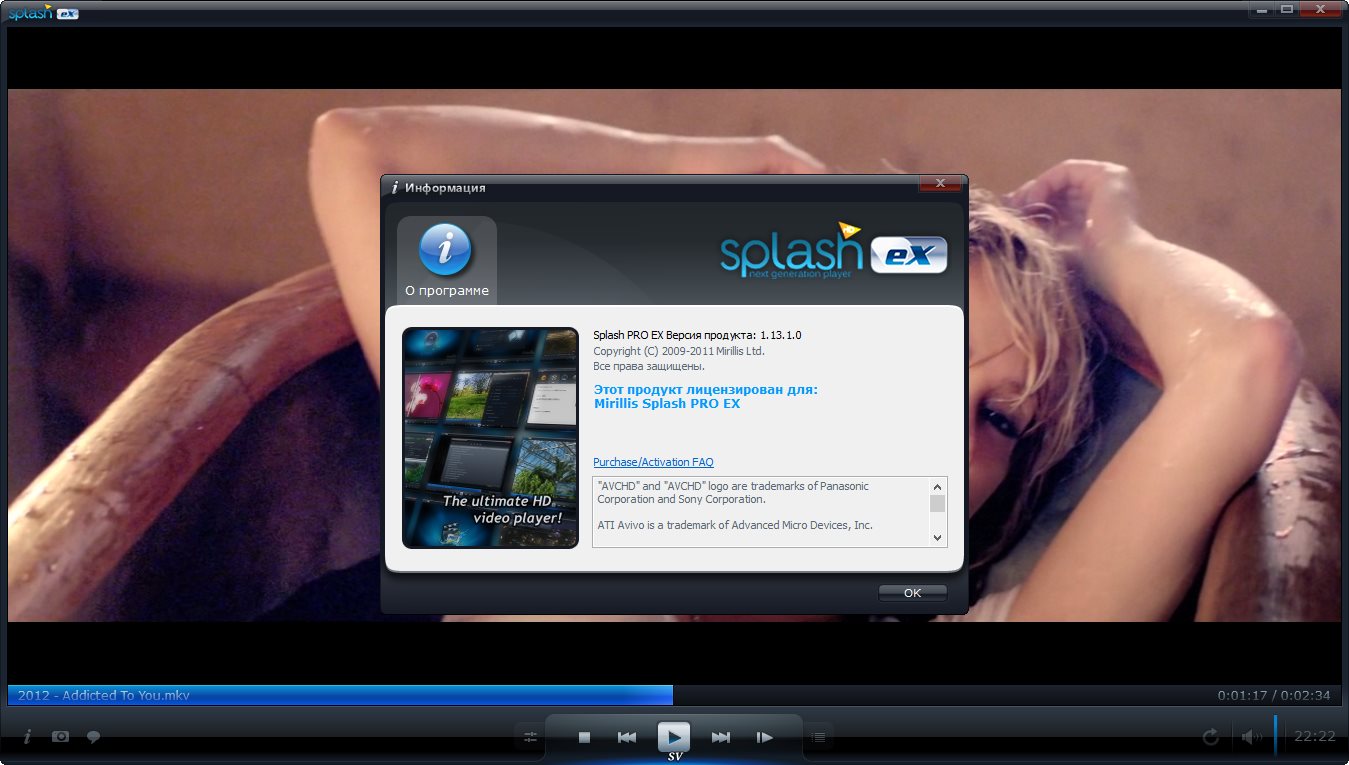Select the 'О программе' tab
Screen dimensions: 1349x765
(447, 260)
